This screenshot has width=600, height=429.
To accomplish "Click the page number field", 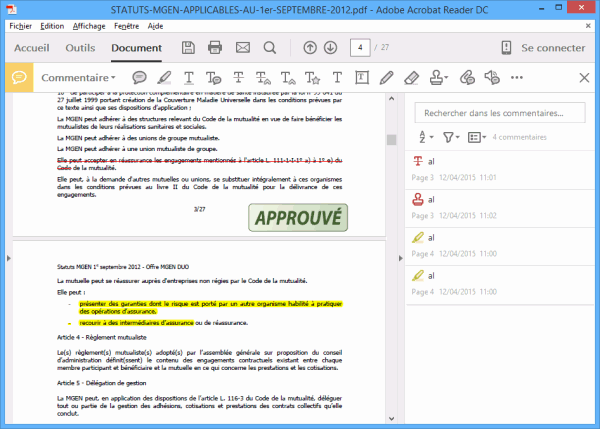I will (360, 47).
